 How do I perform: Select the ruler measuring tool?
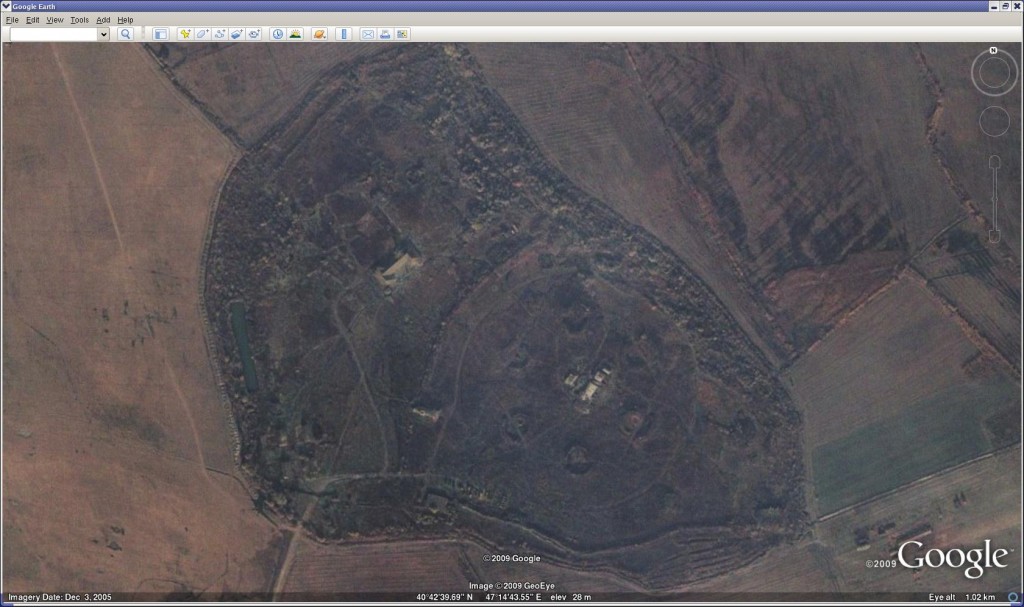(343, 34)
